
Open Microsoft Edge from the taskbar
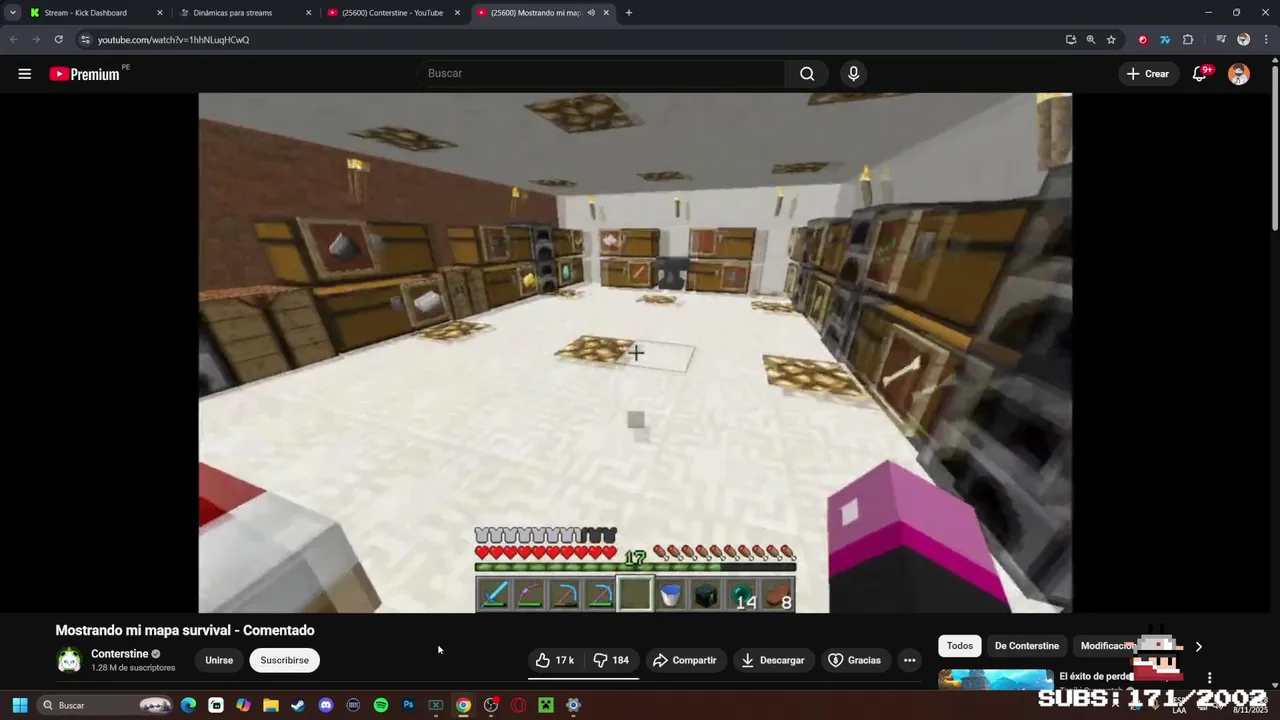click(189, 705)
